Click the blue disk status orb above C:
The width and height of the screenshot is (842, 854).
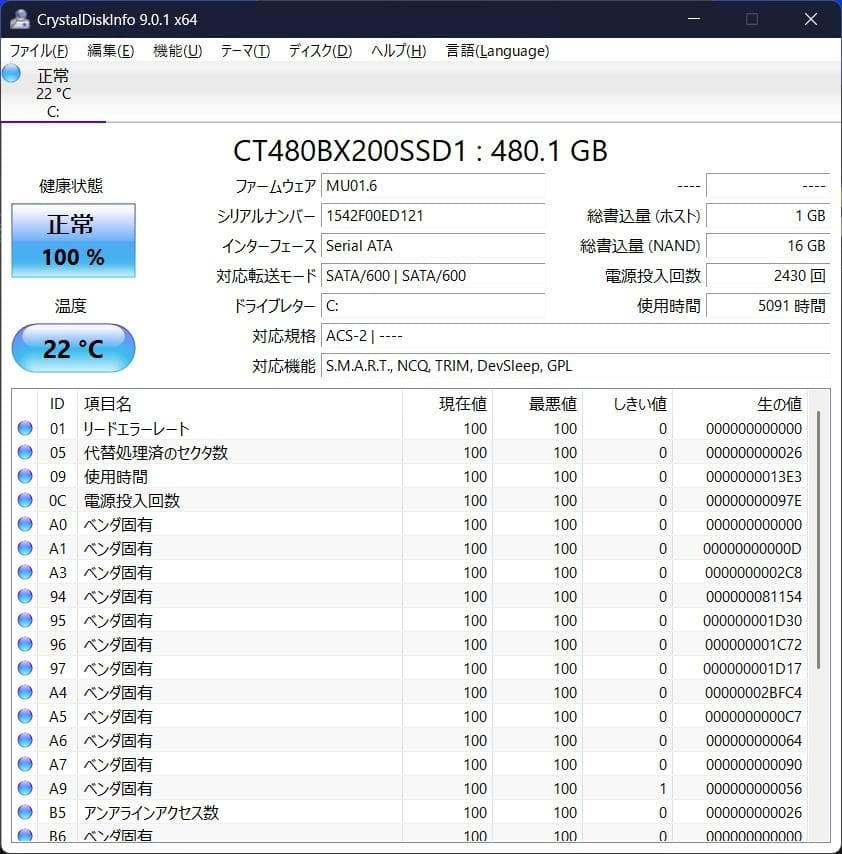pos(11,74)
